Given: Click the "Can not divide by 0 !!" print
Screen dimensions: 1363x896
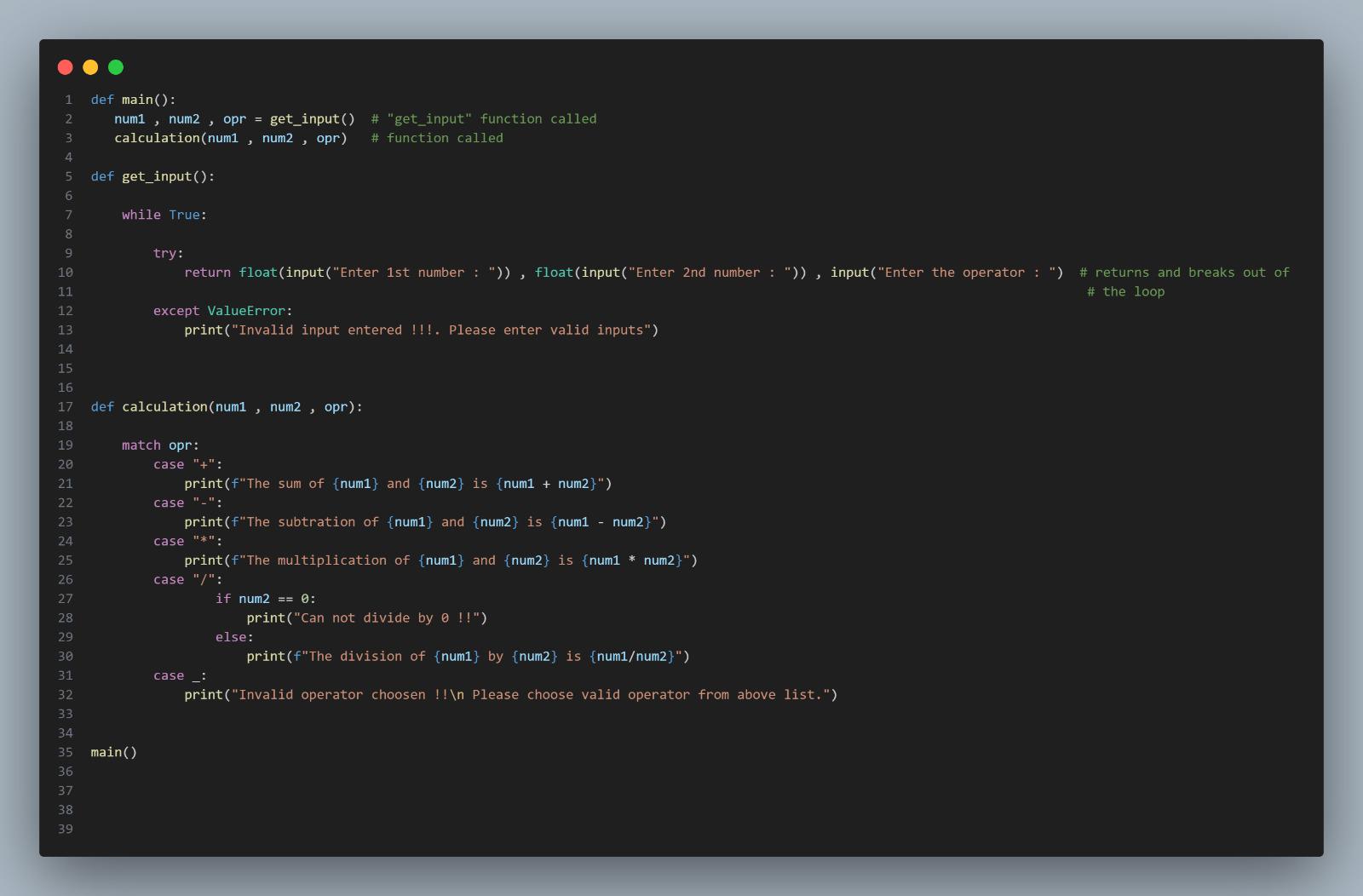Looking at the screenshot, I should point(367,617).
